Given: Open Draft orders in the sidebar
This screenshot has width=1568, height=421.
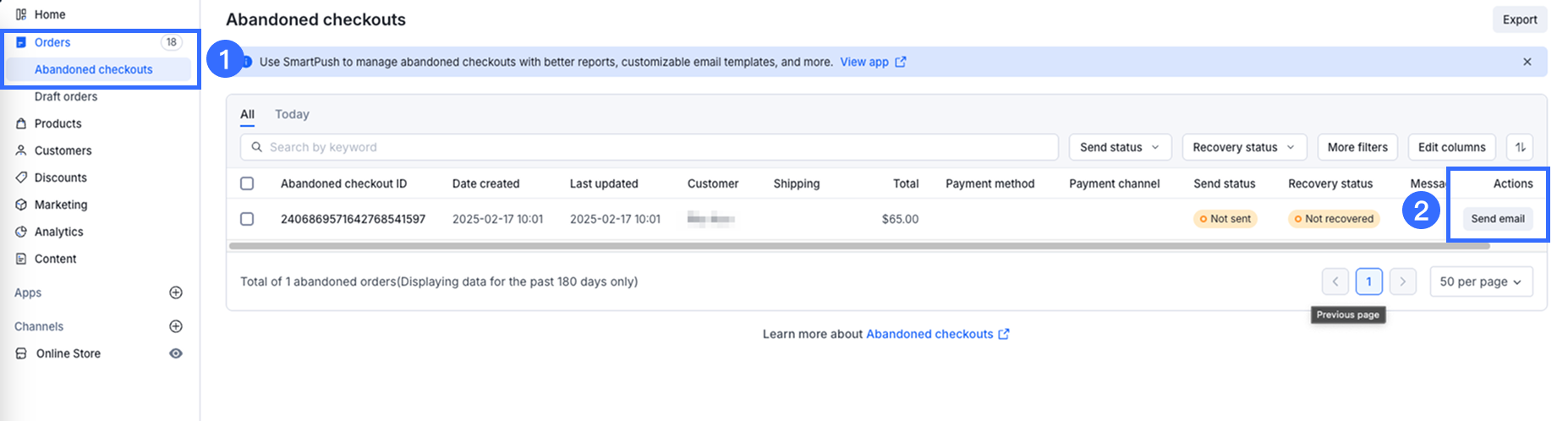Looking at the screenshot, I should pyautogui.click(x=66, y=96).
